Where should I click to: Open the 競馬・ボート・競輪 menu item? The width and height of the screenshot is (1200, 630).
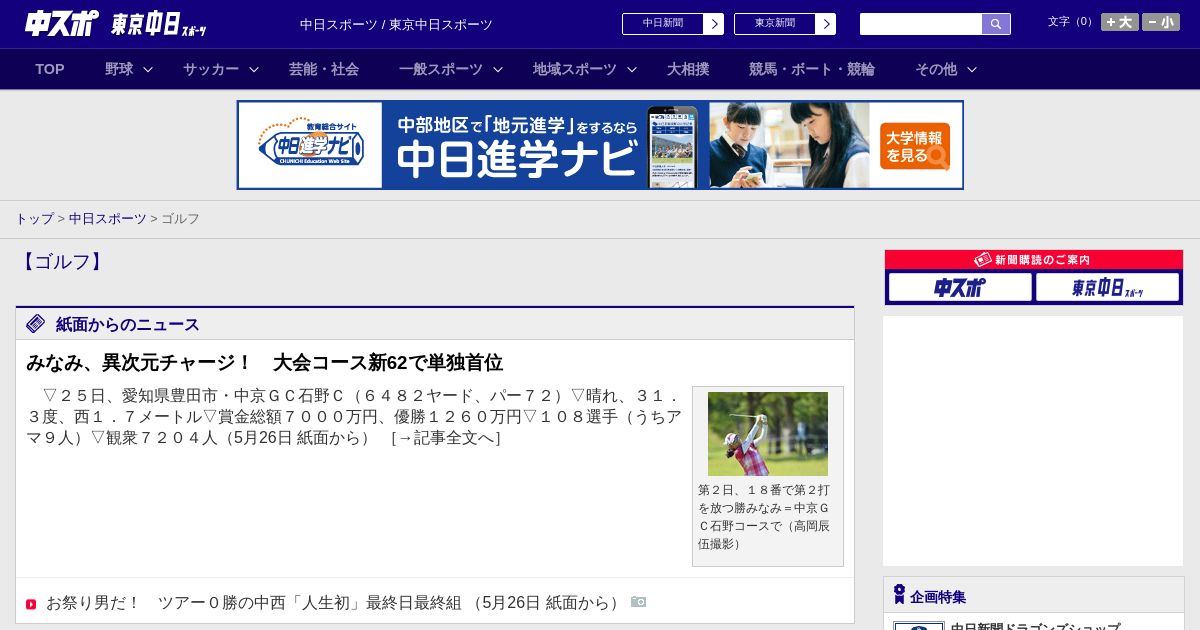coord(812,69)
